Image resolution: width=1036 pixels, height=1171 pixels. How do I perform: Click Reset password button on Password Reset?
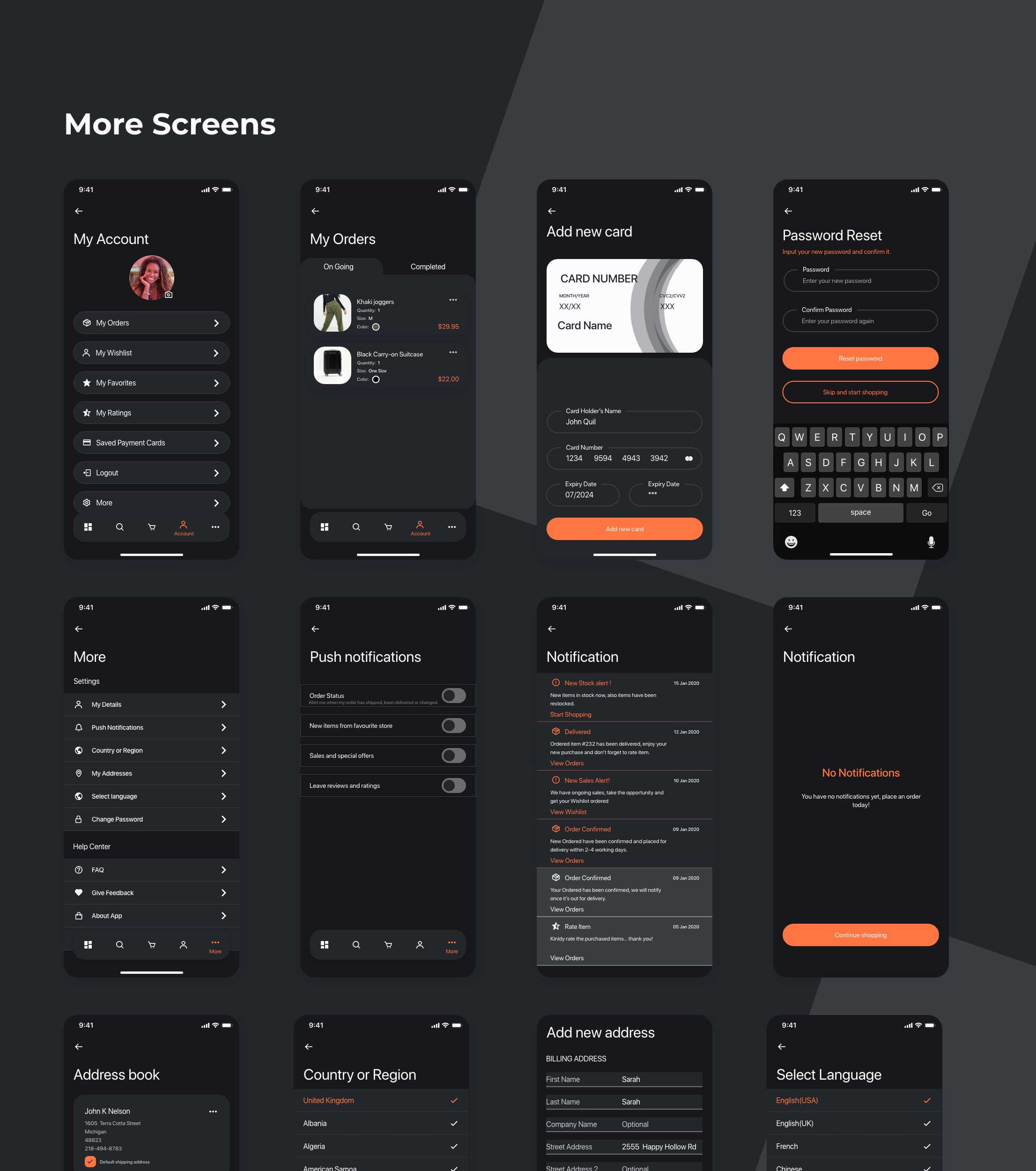pyautogui.click(x=860, y=358)
